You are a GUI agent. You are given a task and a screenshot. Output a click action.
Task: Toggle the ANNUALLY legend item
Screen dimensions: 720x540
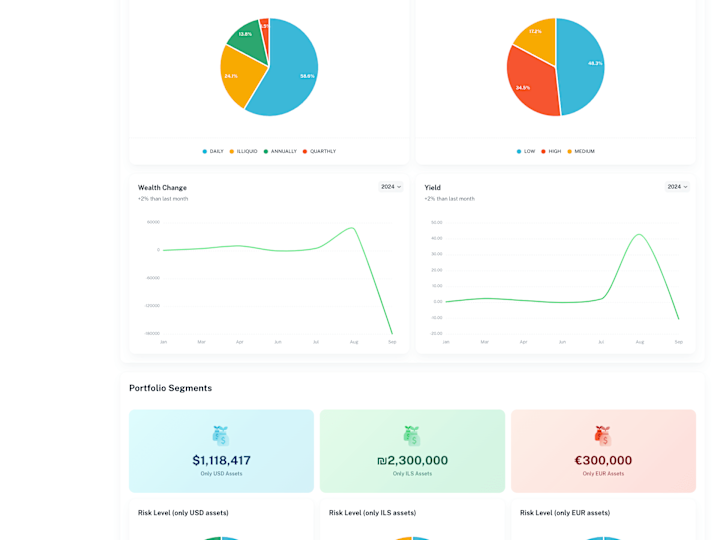pos(280,152)
